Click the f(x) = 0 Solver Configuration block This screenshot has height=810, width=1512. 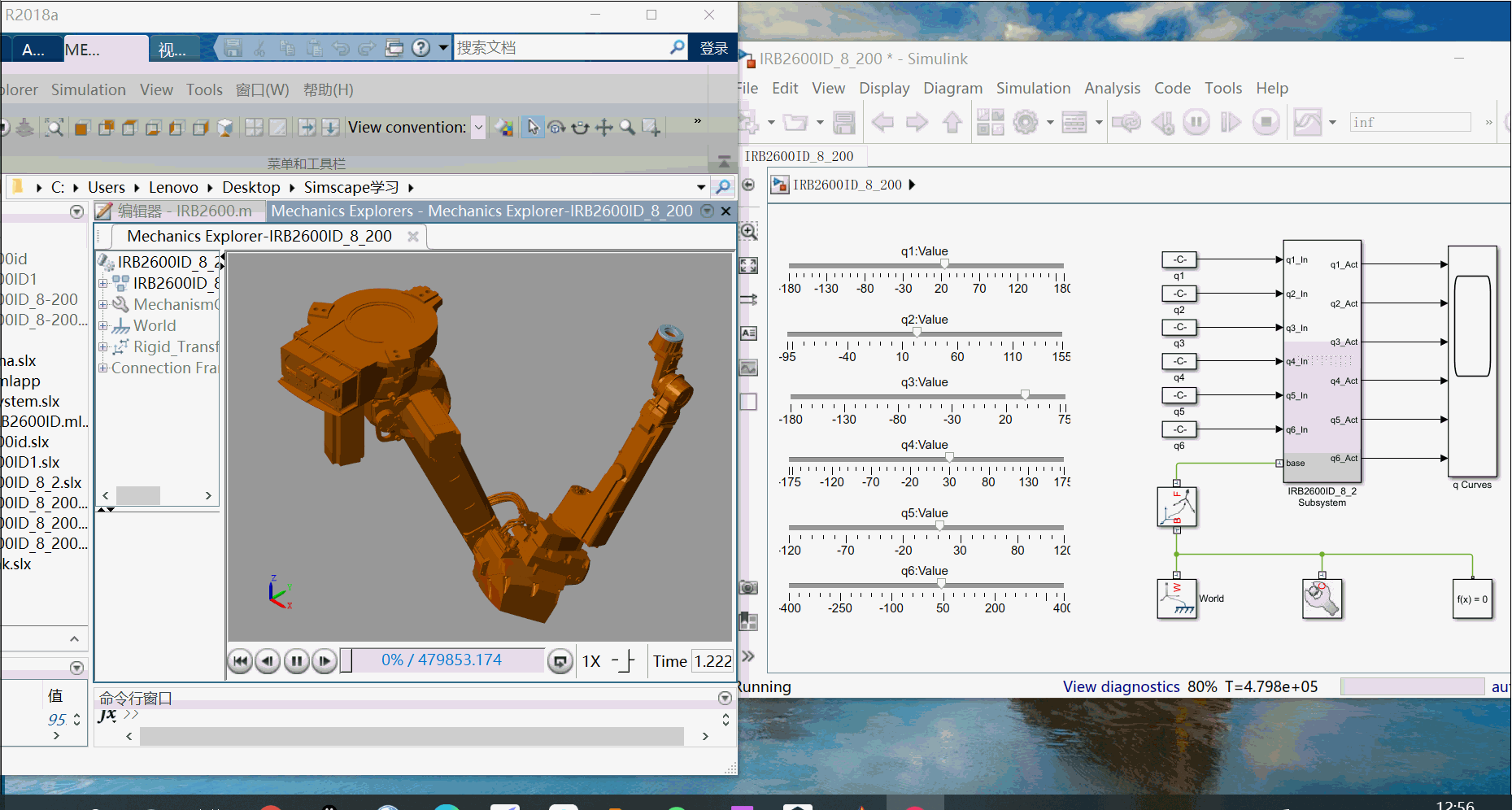click(x=1472, y=599)
